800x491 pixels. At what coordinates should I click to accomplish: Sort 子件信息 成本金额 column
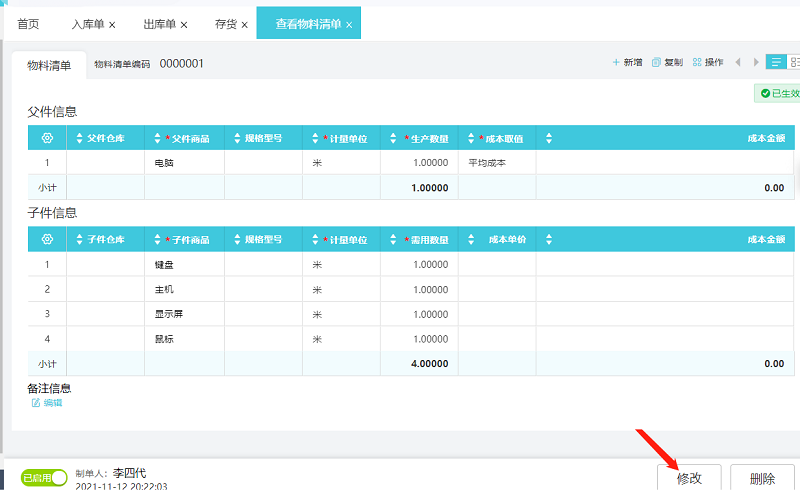click(x=549, y=239)
